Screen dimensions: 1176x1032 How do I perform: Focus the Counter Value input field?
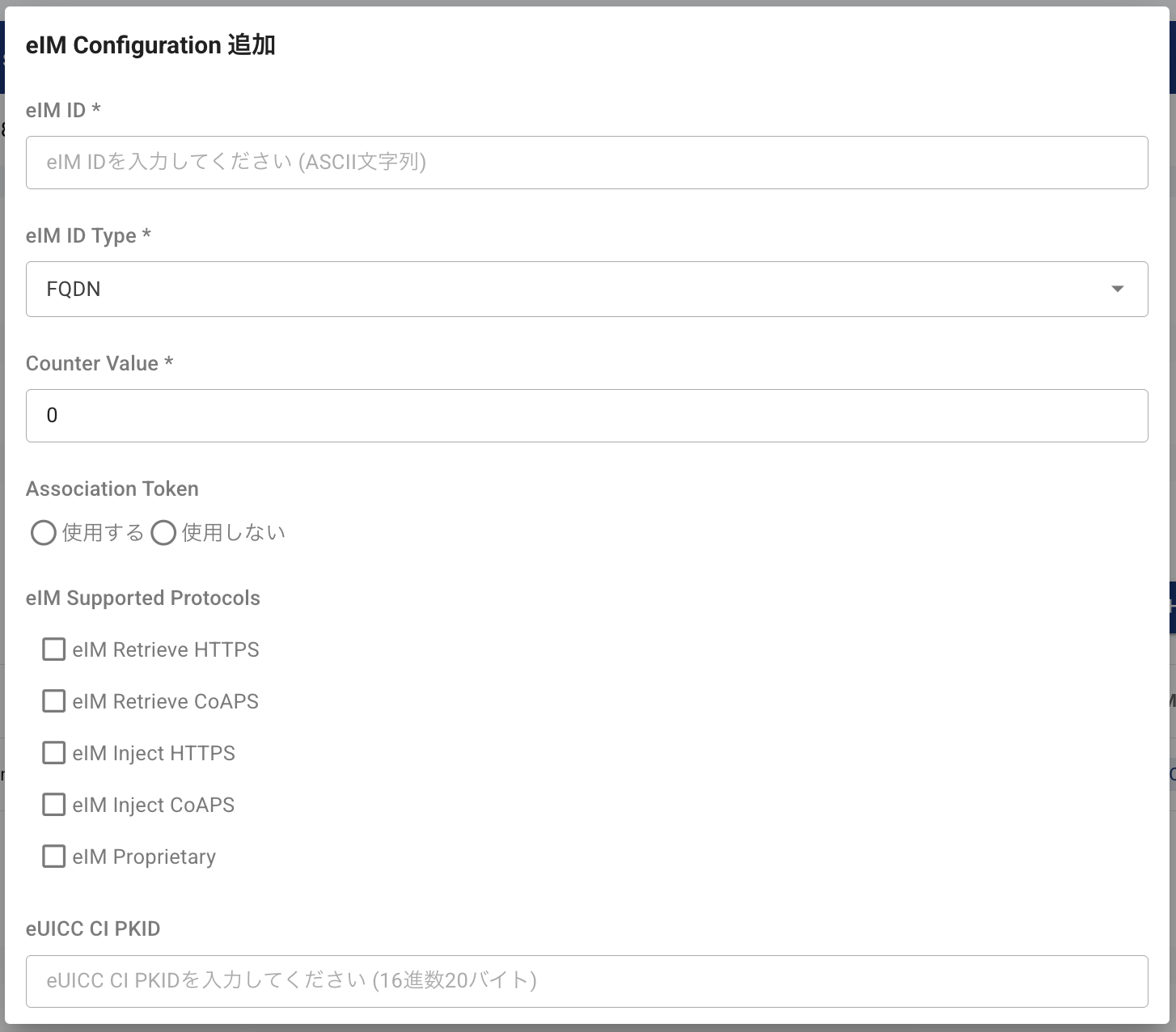[x=586, y=416]
